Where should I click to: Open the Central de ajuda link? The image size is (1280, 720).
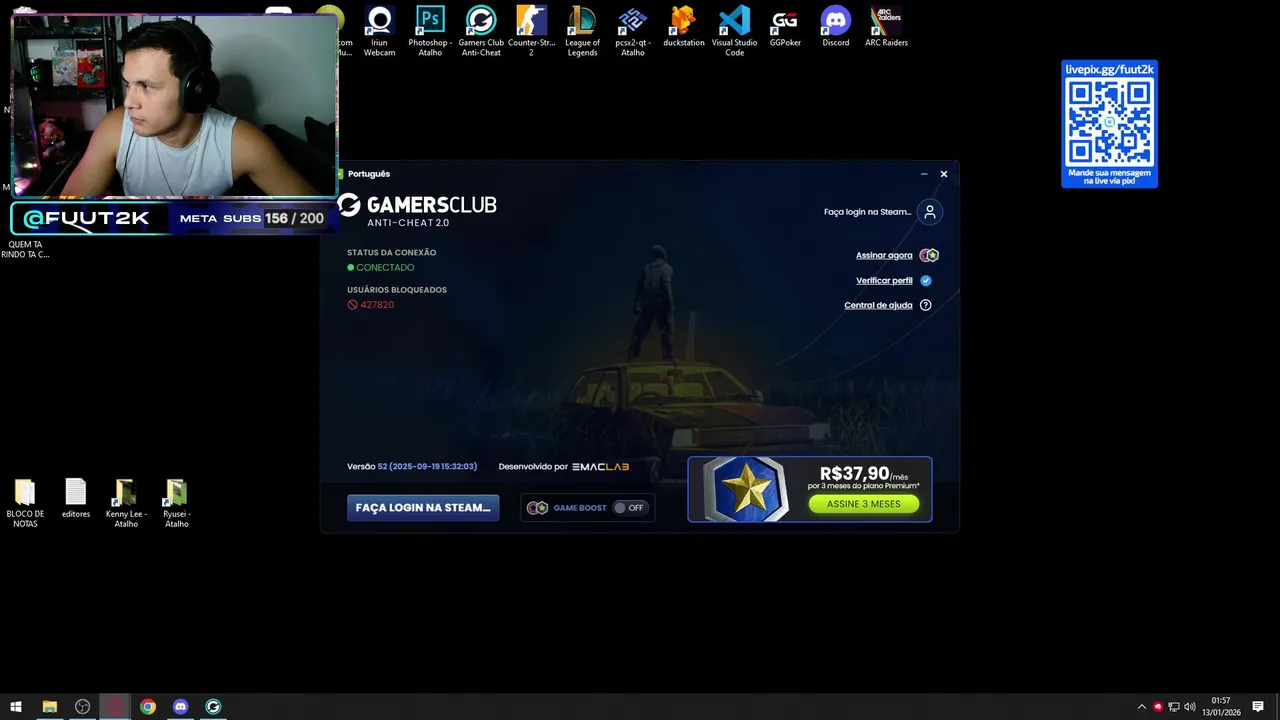(878, 305)
